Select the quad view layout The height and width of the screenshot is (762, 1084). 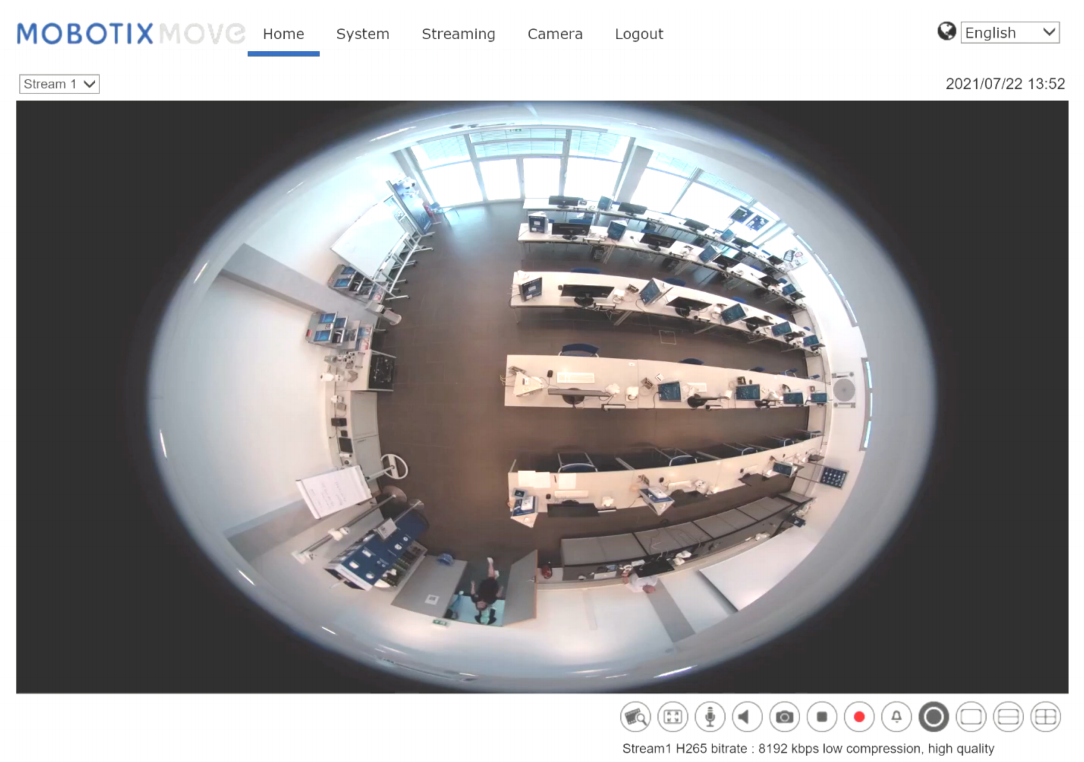click(1045, 716)
